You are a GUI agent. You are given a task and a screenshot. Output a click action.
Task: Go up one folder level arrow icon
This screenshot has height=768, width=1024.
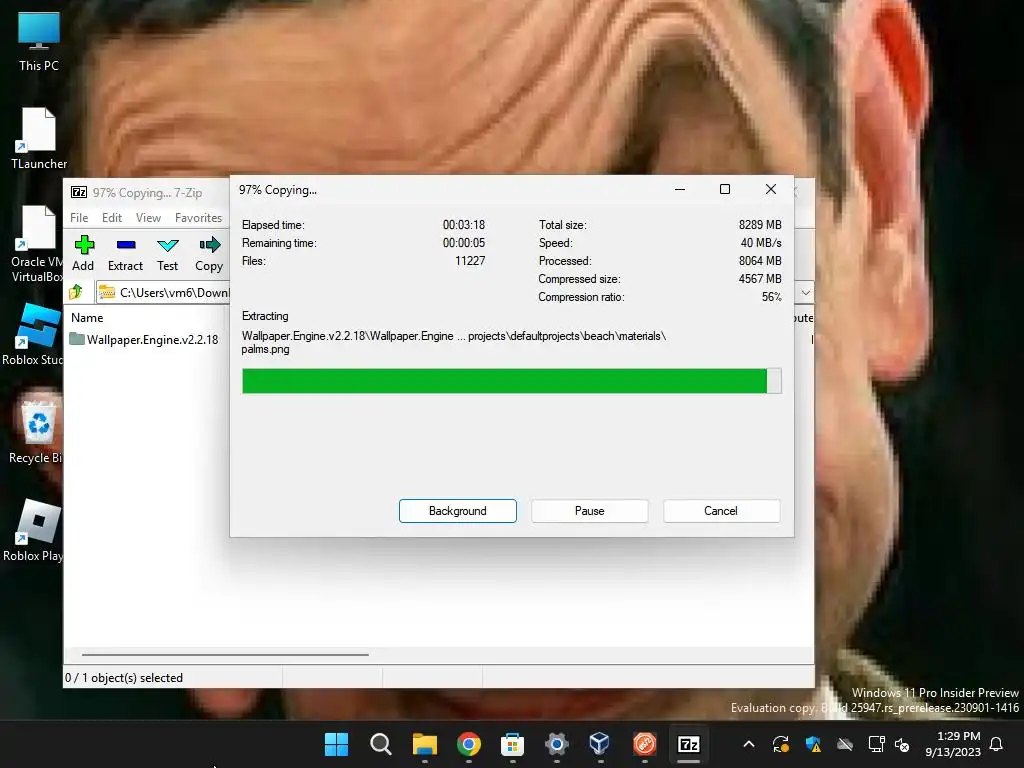pos(76,292)
